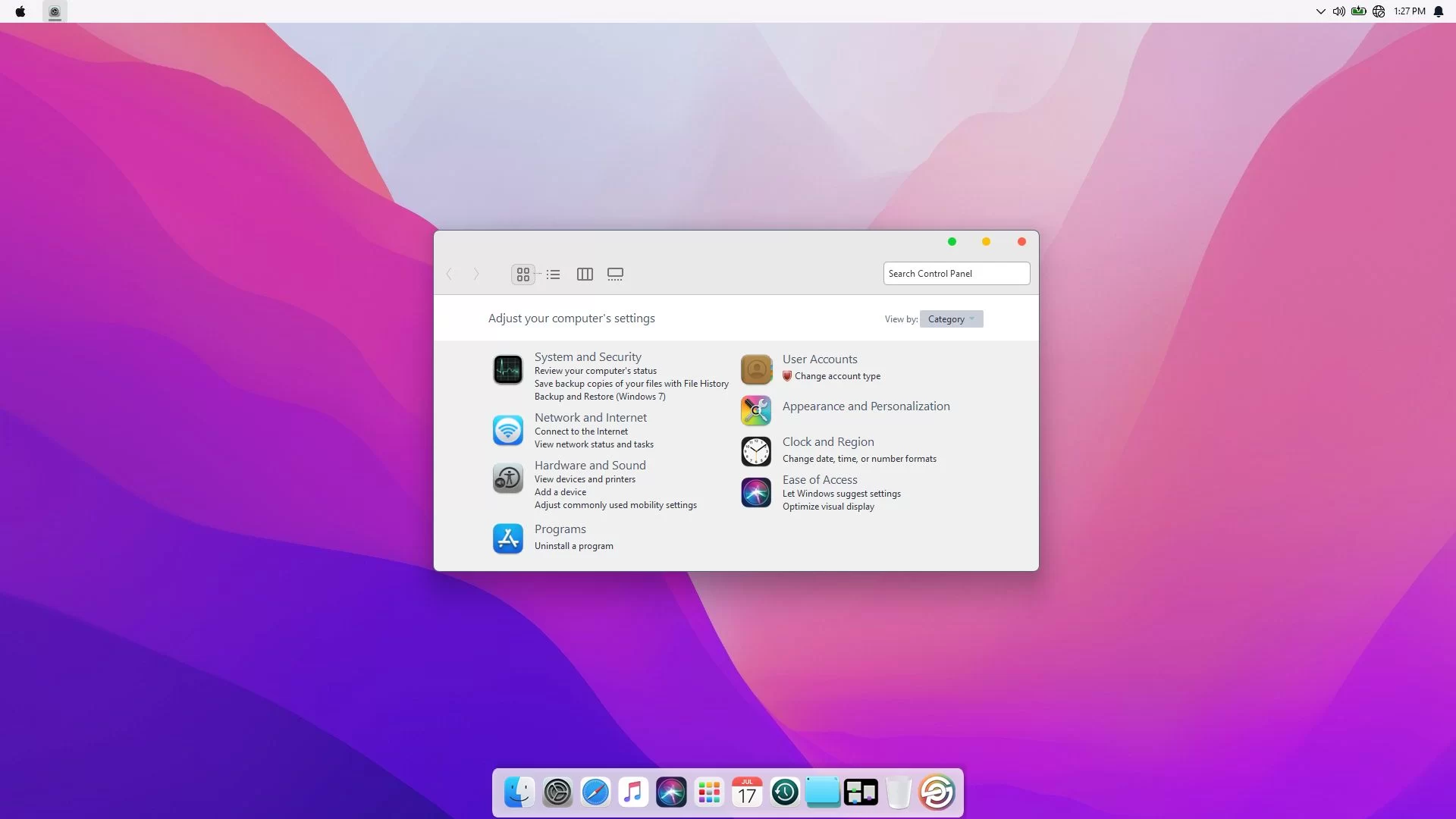Switch to list view in toolbar
Image resolution: width=1456 pixels, height=819 pixels.
click(553, 275)
